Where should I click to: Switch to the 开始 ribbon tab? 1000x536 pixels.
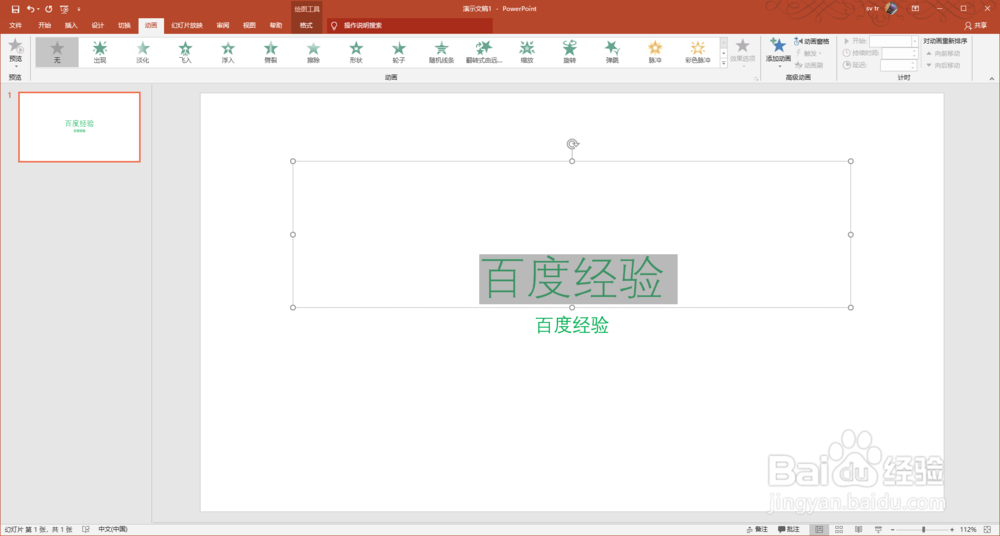45,26
